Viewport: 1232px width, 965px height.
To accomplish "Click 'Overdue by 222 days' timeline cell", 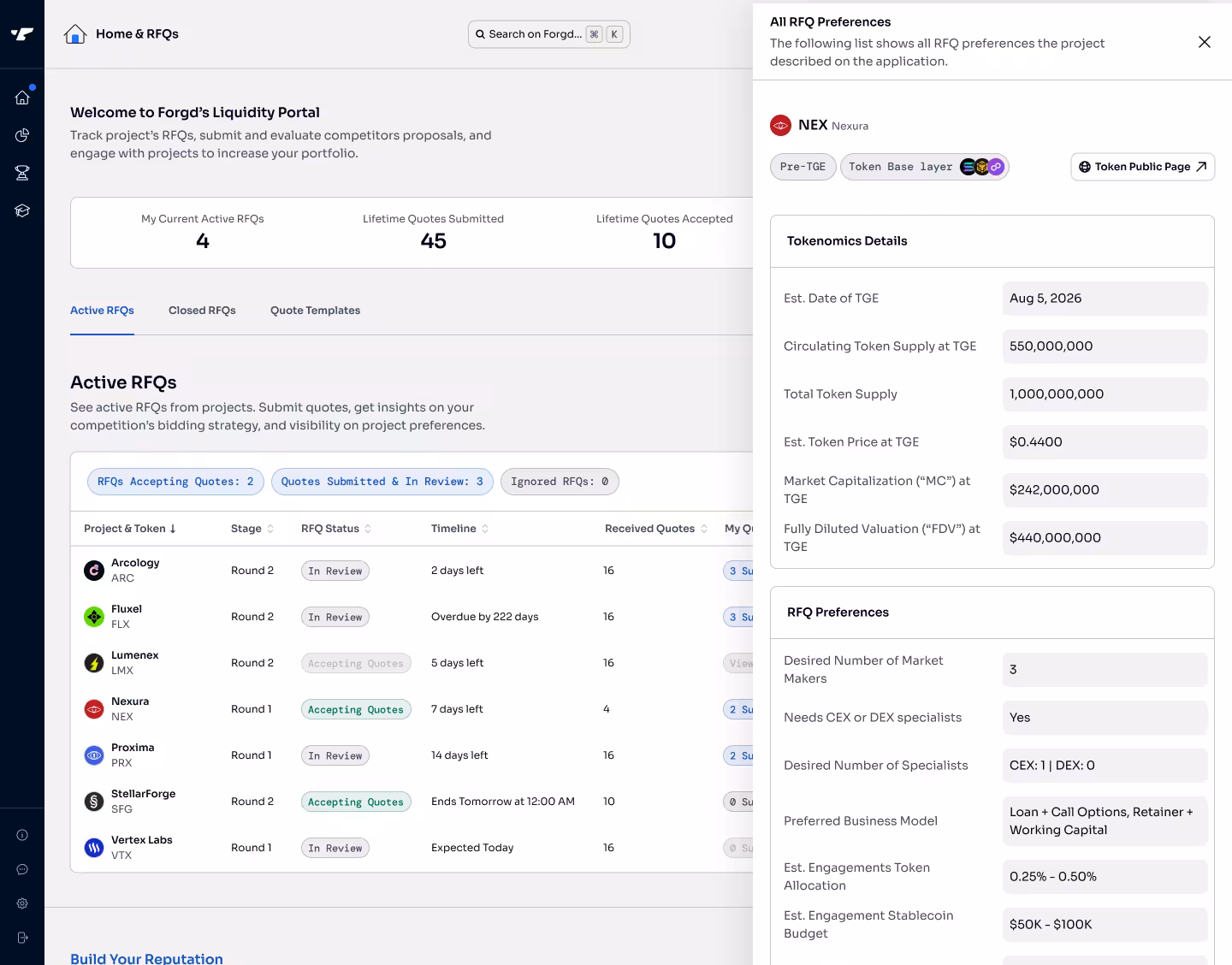I will pos(485,617).
